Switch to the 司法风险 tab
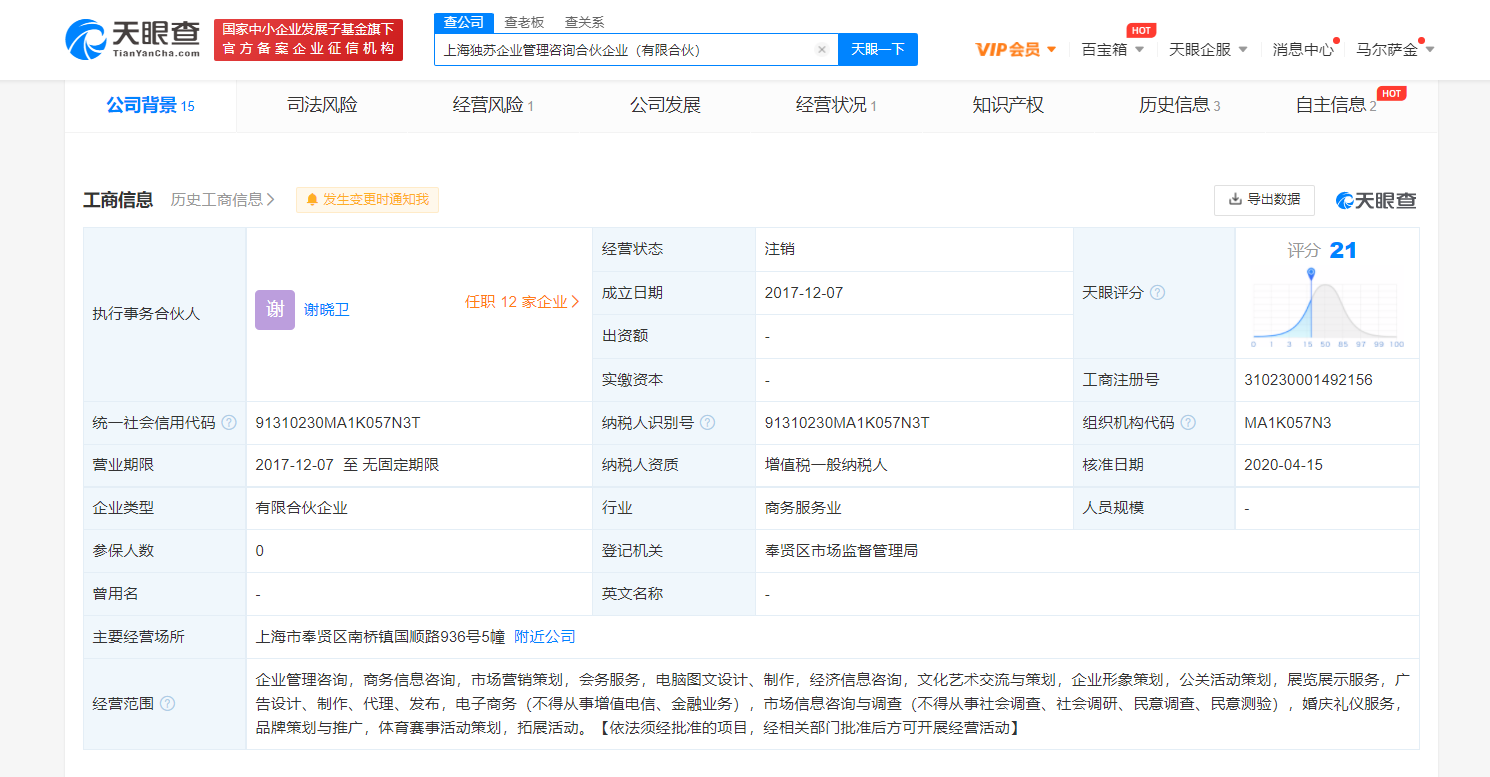Screen dimensions: 1490x777 [322, 105]
